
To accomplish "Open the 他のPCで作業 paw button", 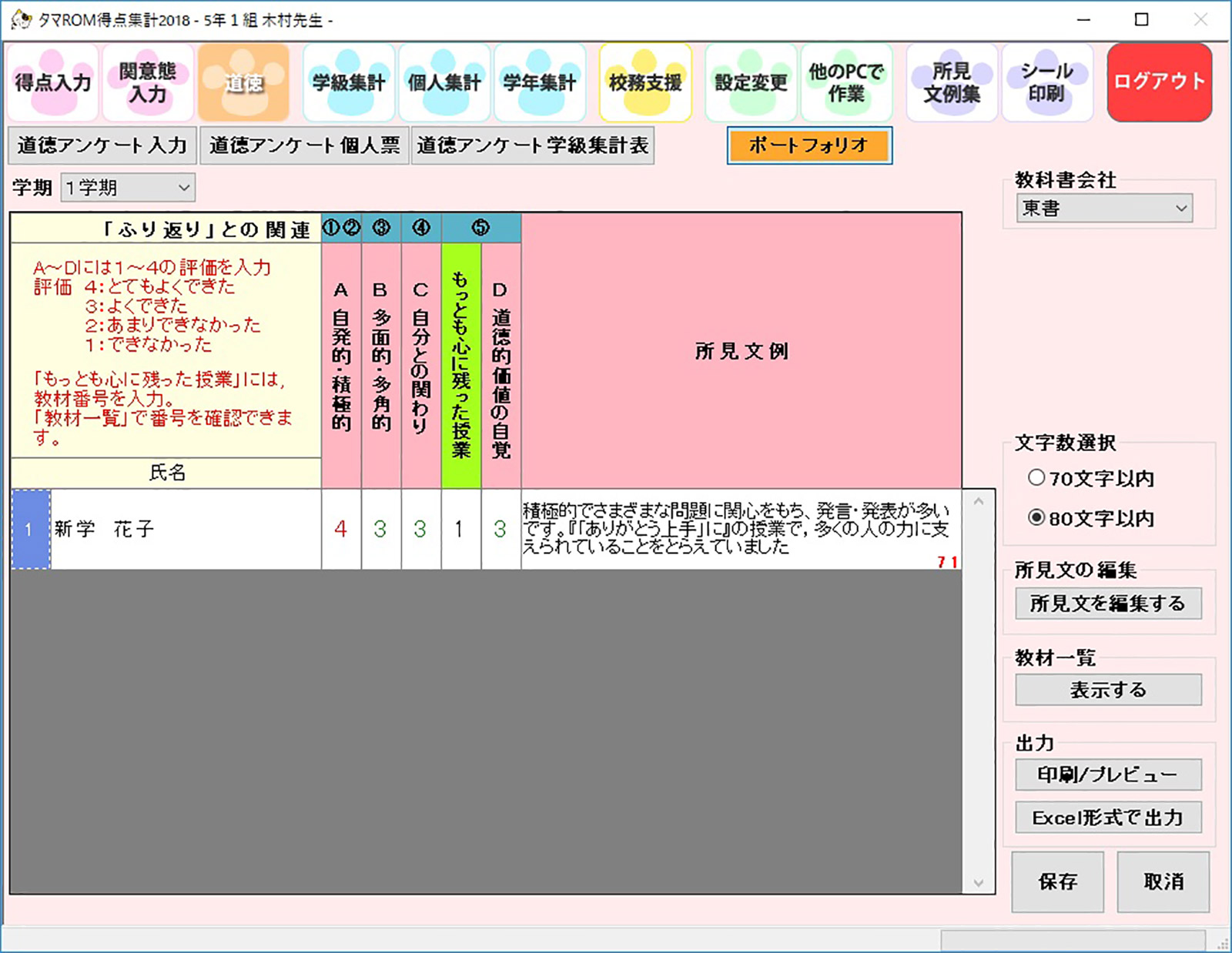I will (x=846, y=82).
